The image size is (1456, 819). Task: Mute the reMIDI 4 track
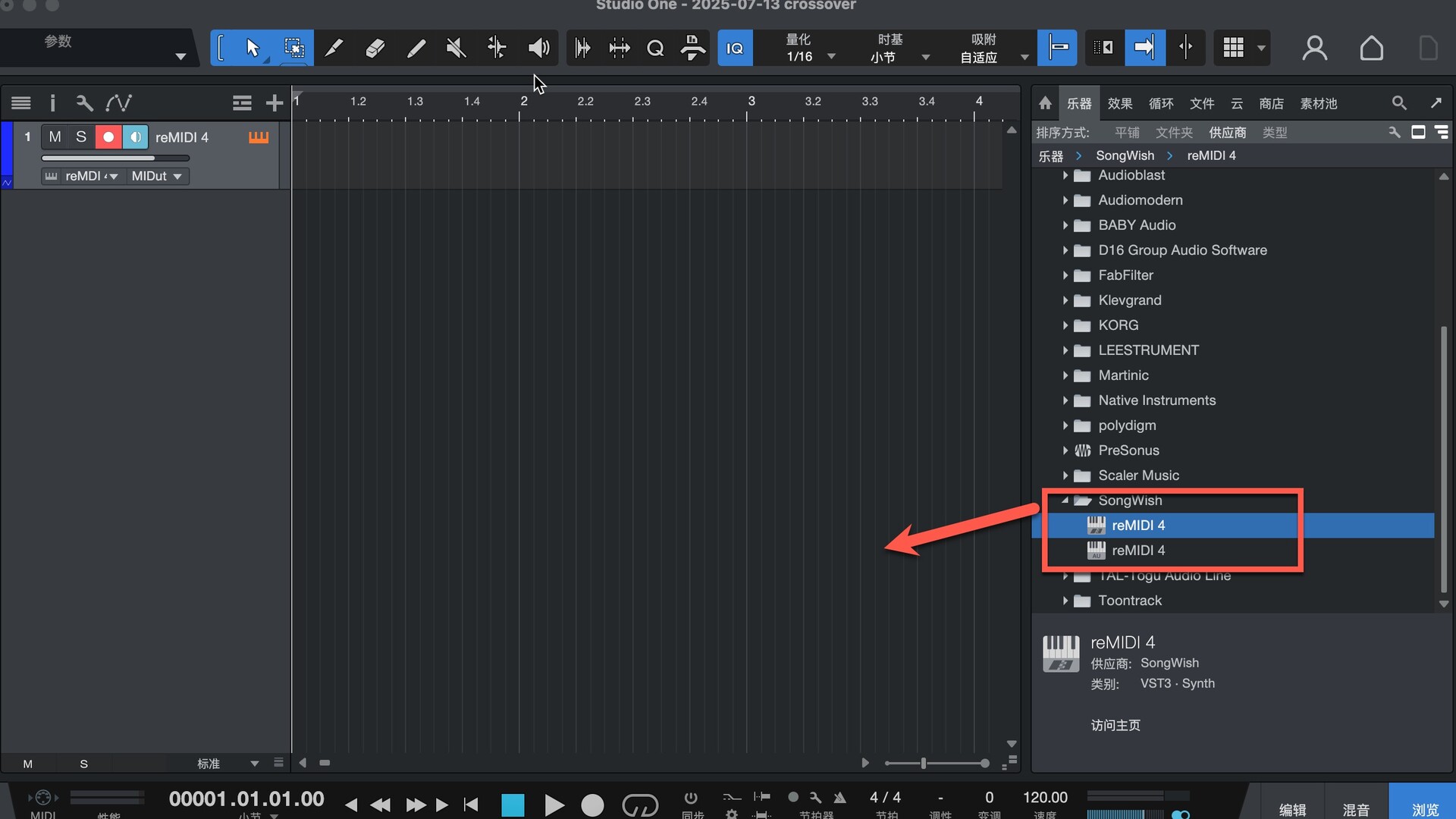(55, 137)
